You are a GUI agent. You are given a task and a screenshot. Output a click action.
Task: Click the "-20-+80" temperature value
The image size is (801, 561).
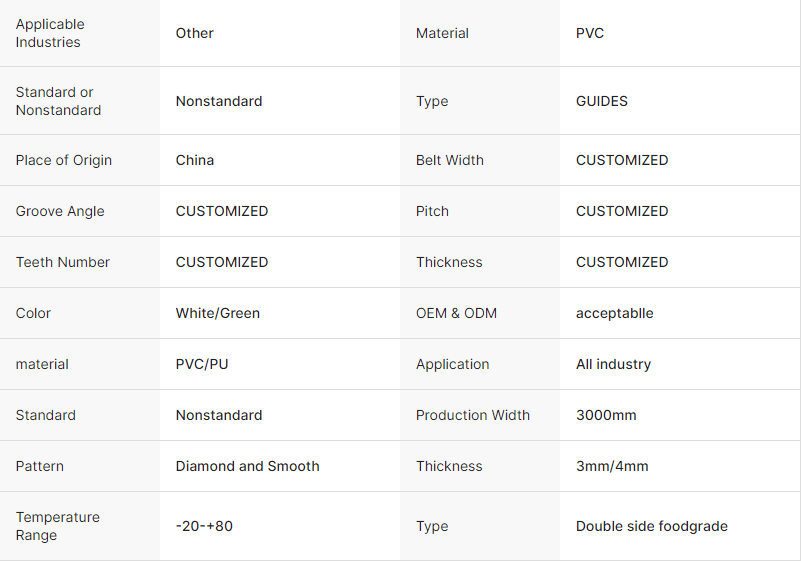coord(204,526)
